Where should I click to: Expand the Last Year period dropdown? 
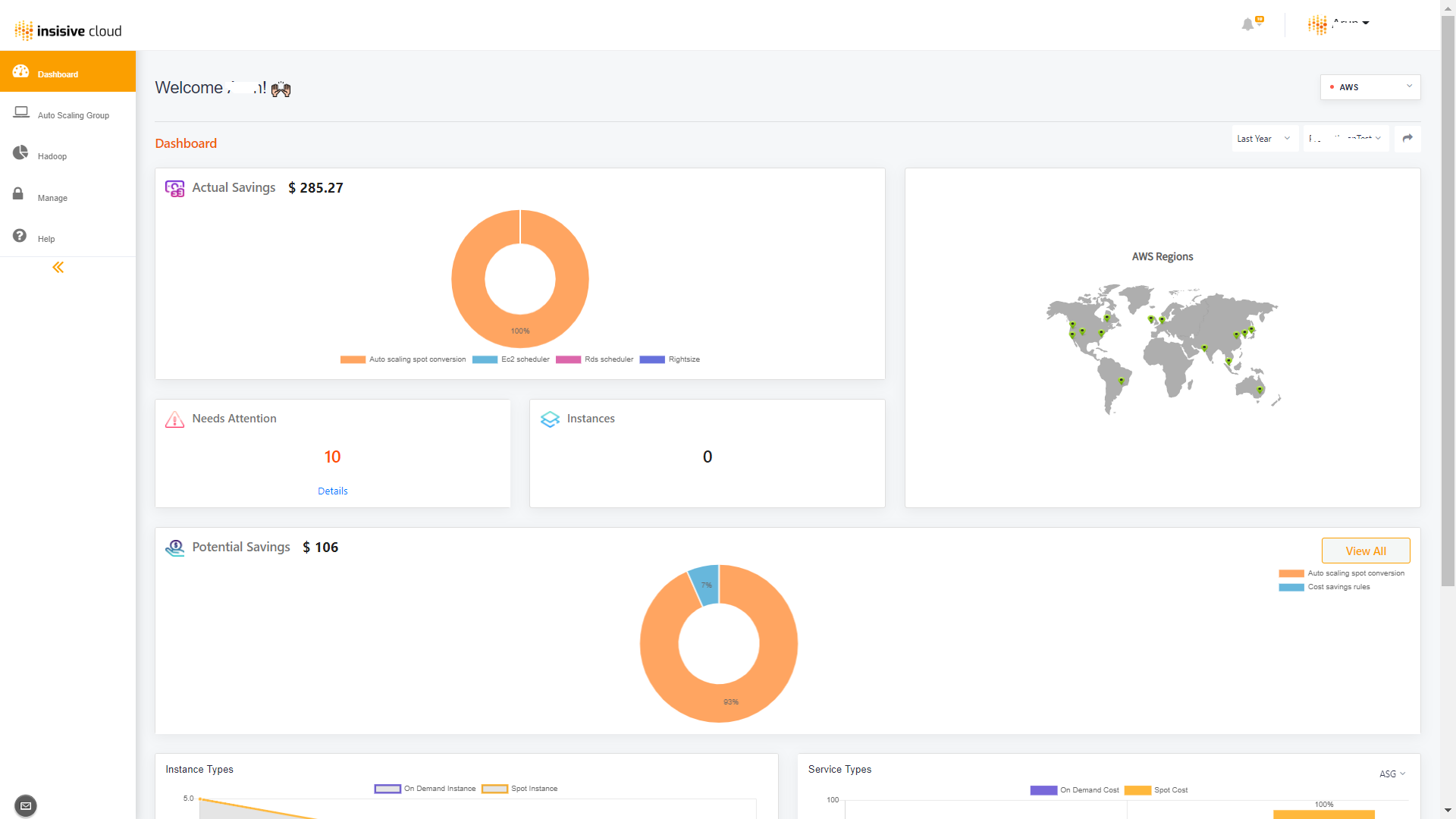1263,139
